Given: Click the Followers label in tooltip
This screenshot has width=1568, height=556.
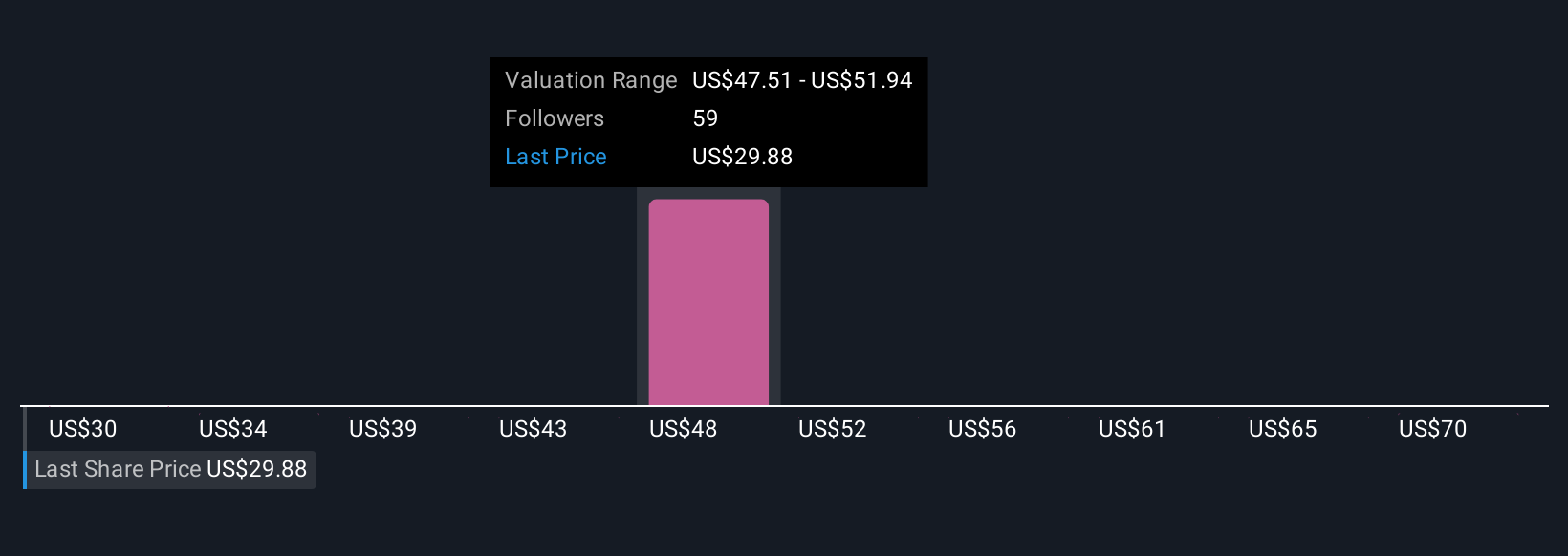Looking at the screenshot, I should tap(555, 118).
